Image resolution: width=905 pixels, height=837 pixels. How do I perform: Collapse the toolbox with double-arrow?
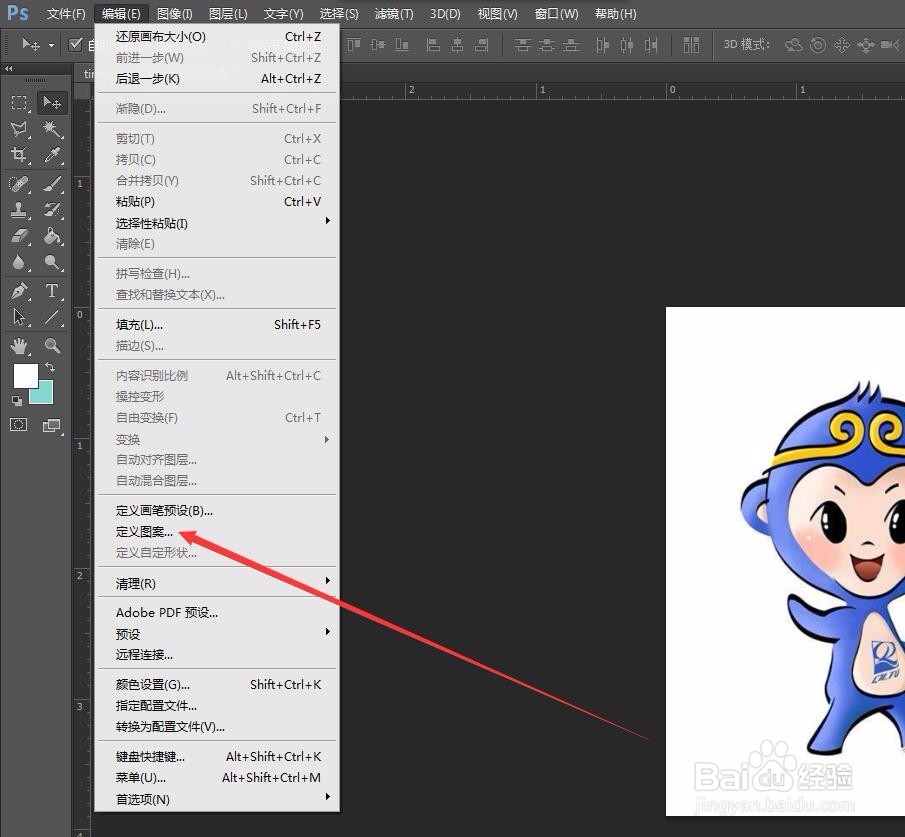(9, 68)
